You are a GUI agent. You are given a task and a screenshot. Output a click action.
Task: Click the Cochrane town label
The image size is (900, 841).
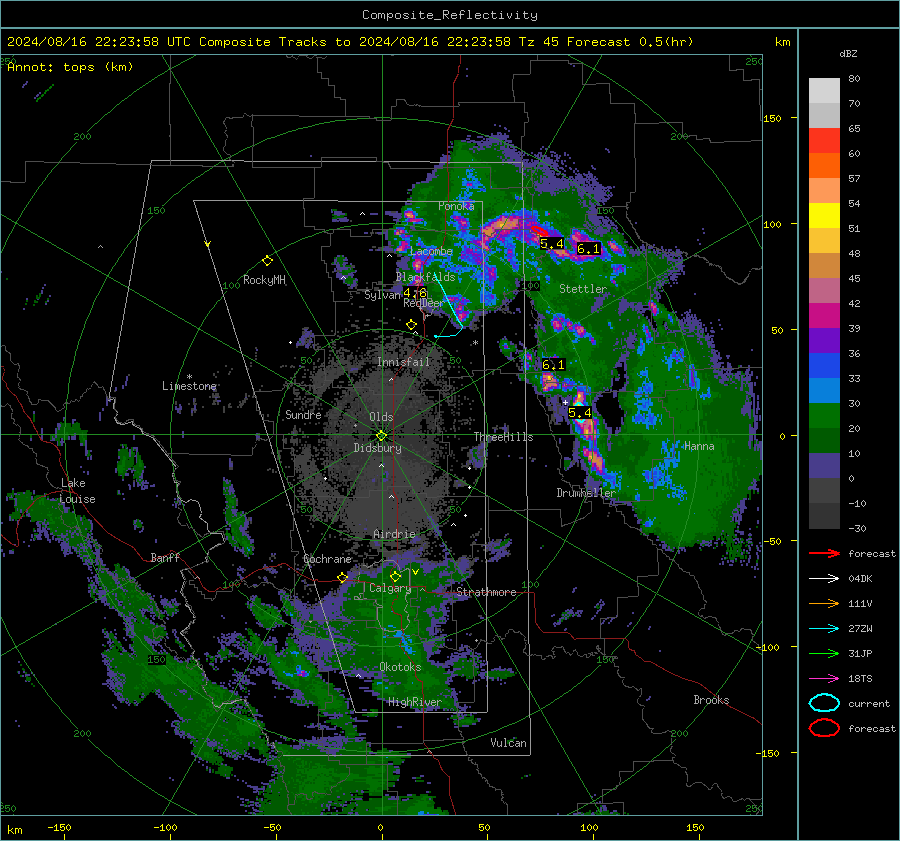(x=327, y=559)
